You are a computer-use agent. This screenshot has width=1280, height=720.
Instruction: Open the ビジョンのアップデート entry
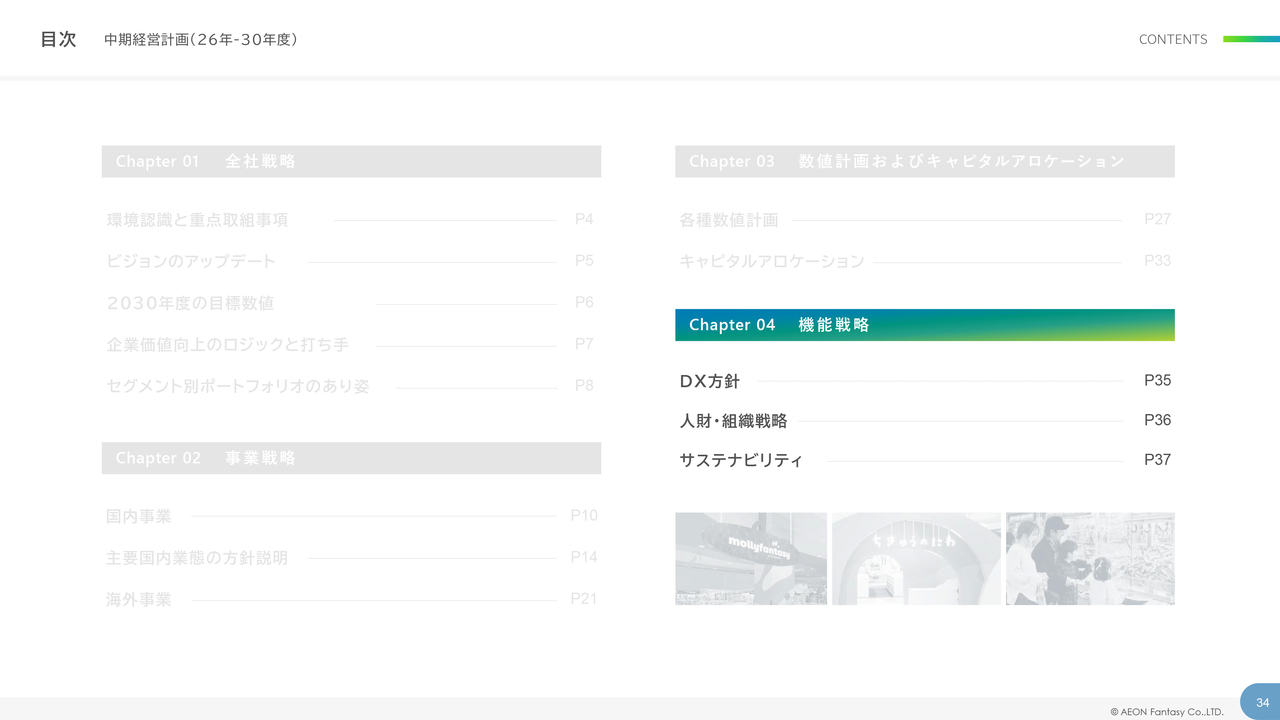(191, 262)
